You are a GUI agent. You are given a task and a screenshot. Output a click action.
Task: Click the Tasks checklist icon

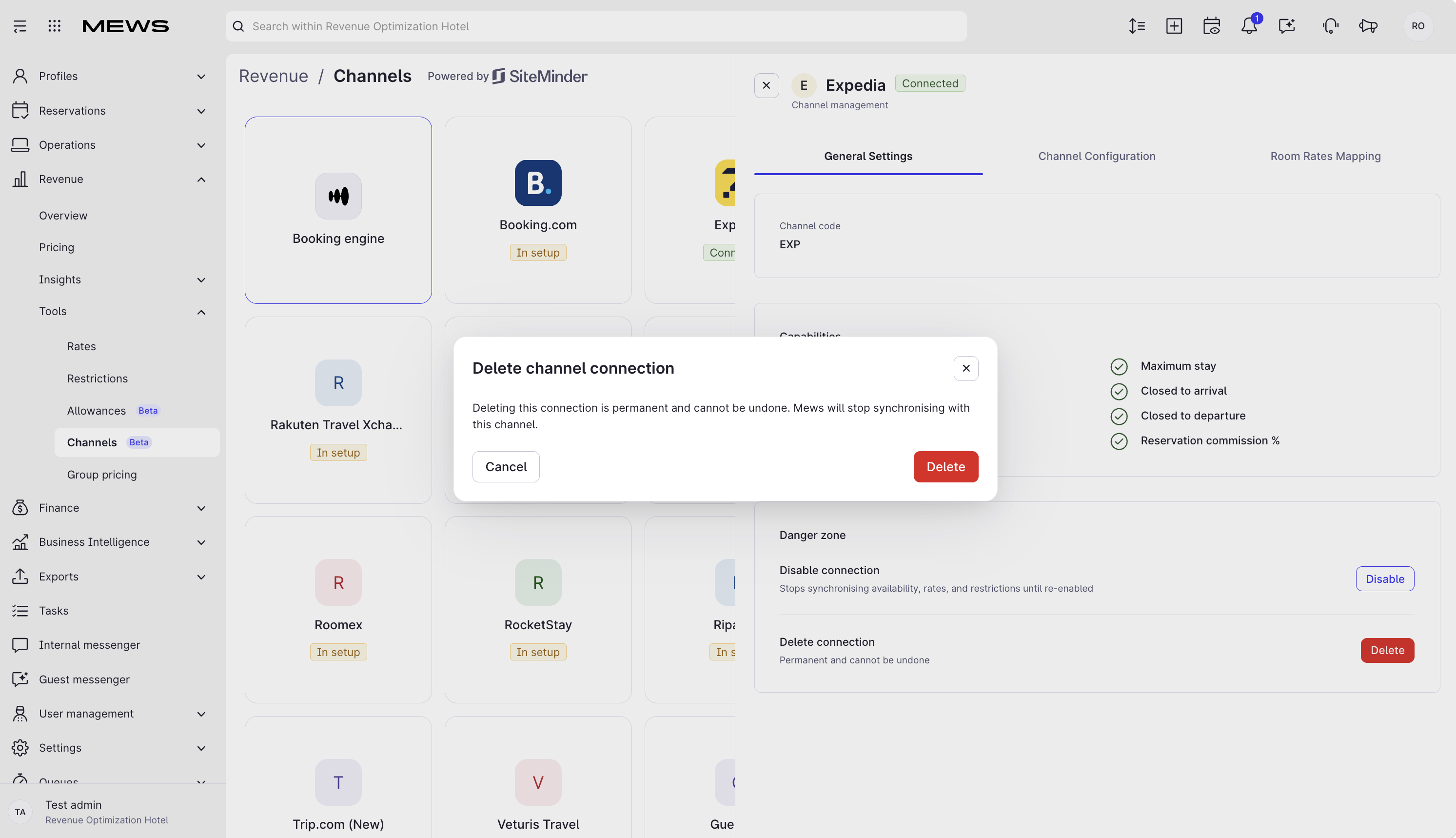pos(20,611)
